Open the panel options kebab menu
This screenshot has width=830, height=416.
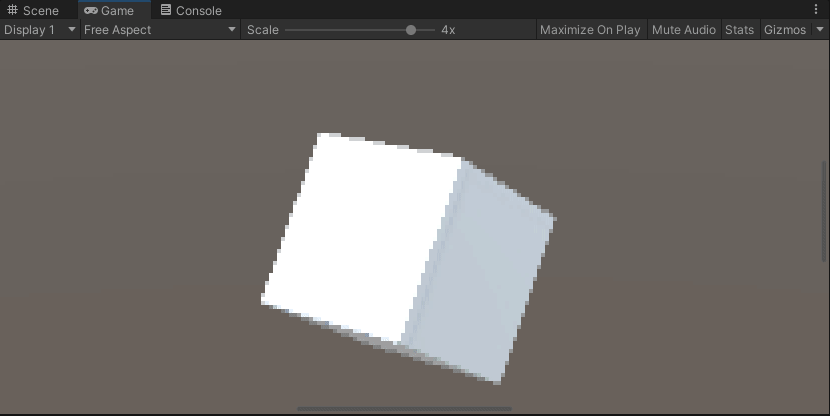(816, 10)
